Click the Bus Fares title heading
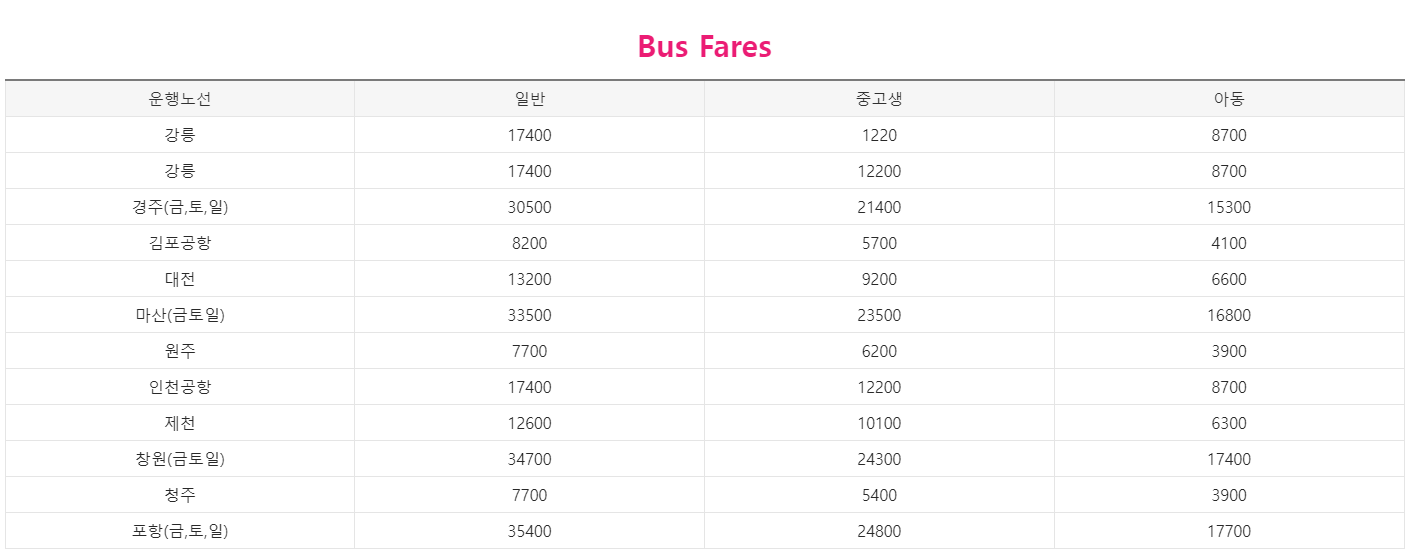The width and height of the screenshot is (1412, 556). tap(705, 47)
